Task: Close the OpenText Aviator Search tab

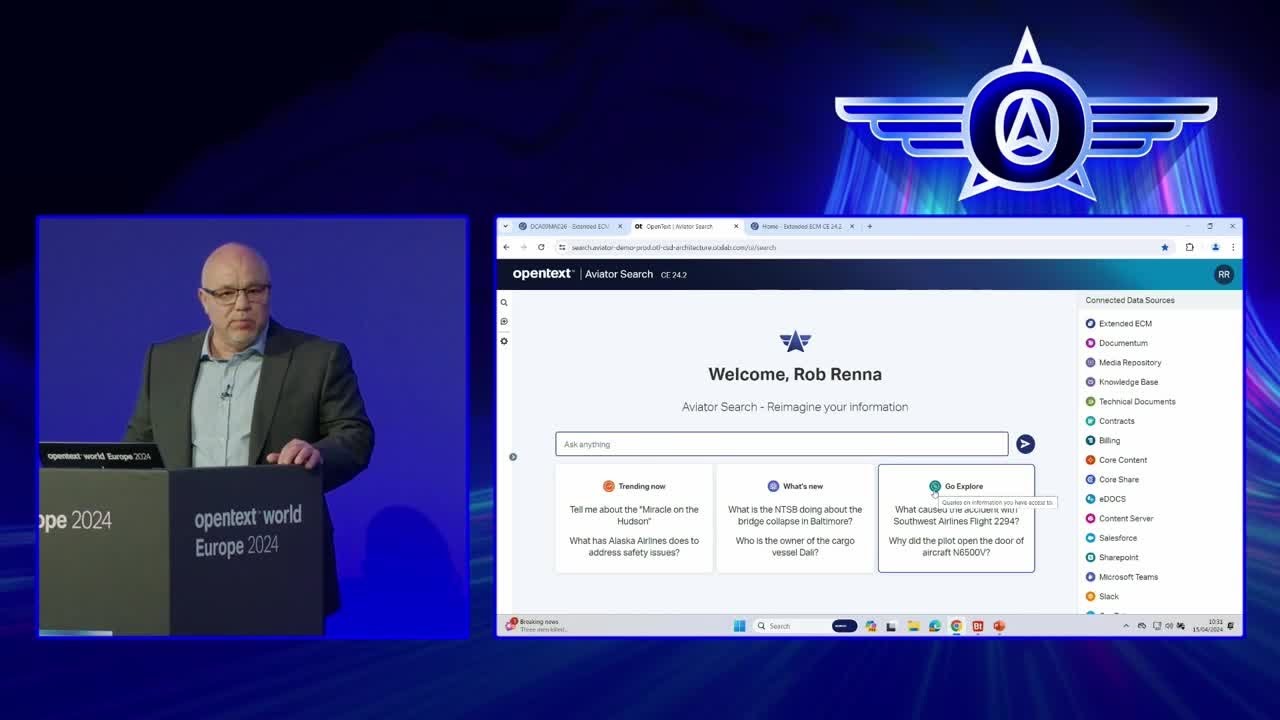Action: point(736,226)
